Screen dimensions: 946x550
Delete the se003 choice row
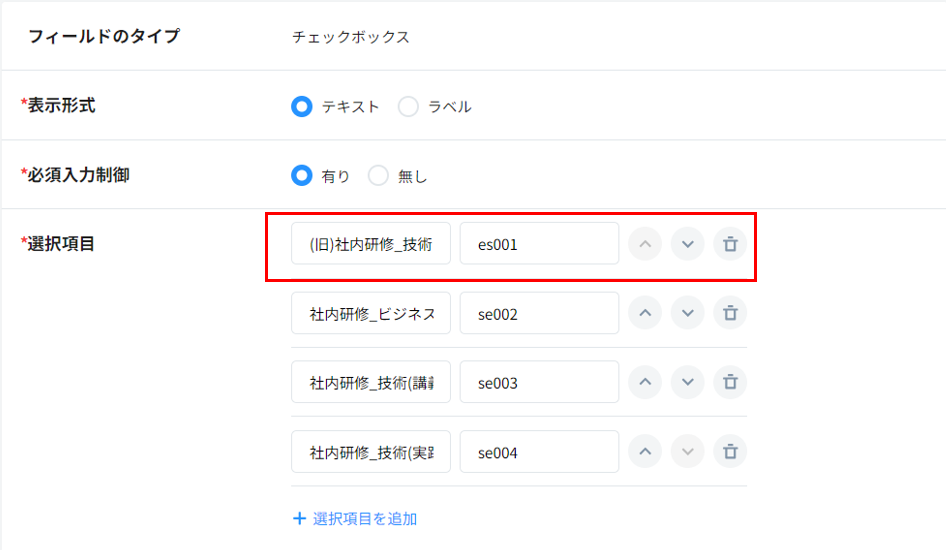click(730, 382)
